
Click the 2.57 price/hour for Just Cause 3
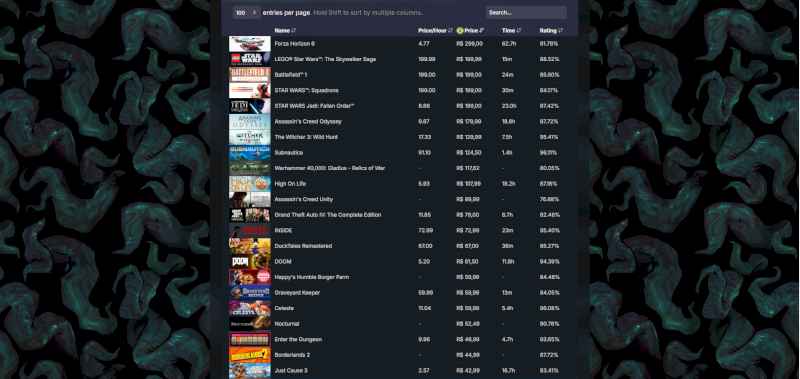(x=423, y=370)
